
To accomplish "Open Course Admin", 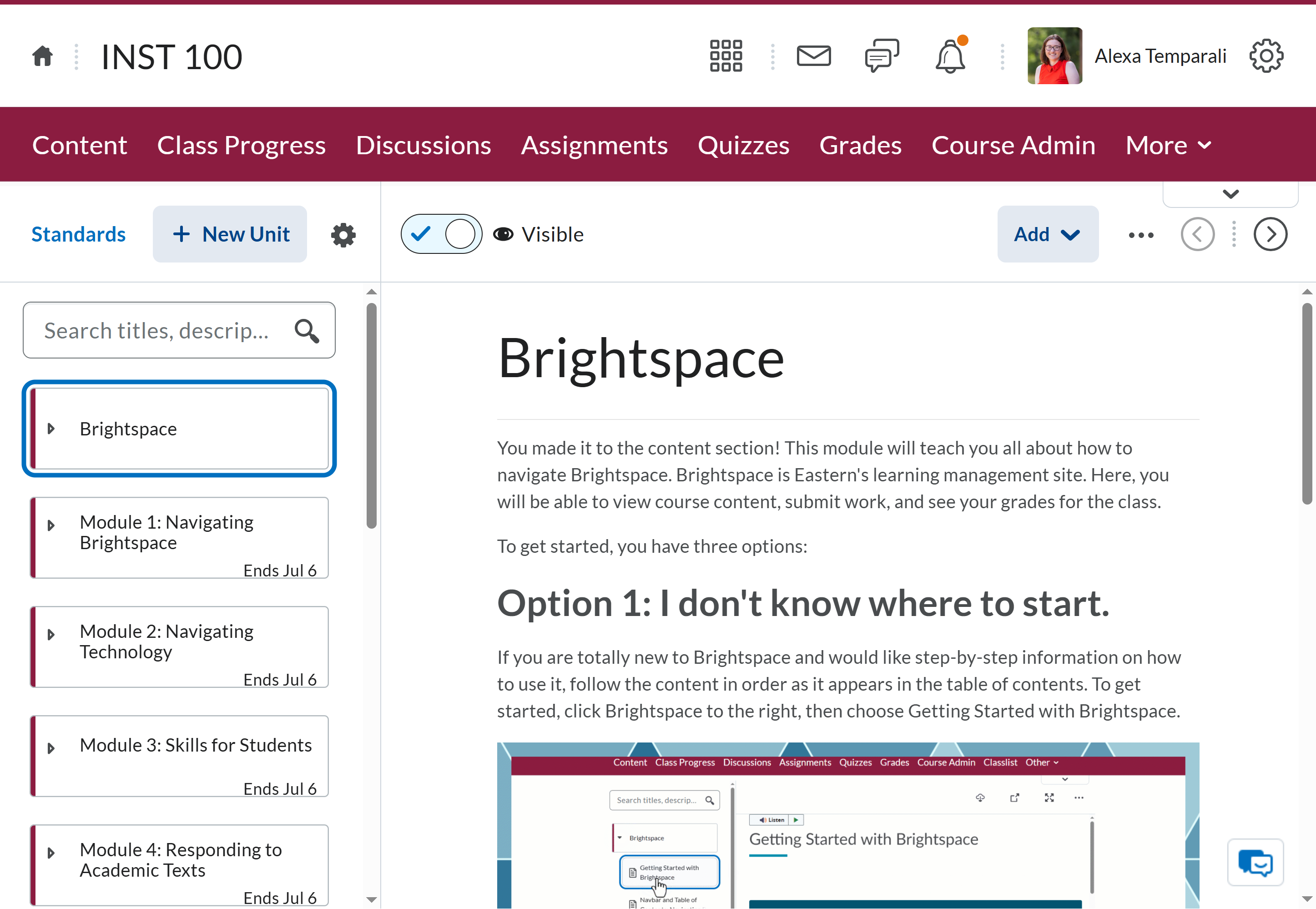I will (1013, 145).
